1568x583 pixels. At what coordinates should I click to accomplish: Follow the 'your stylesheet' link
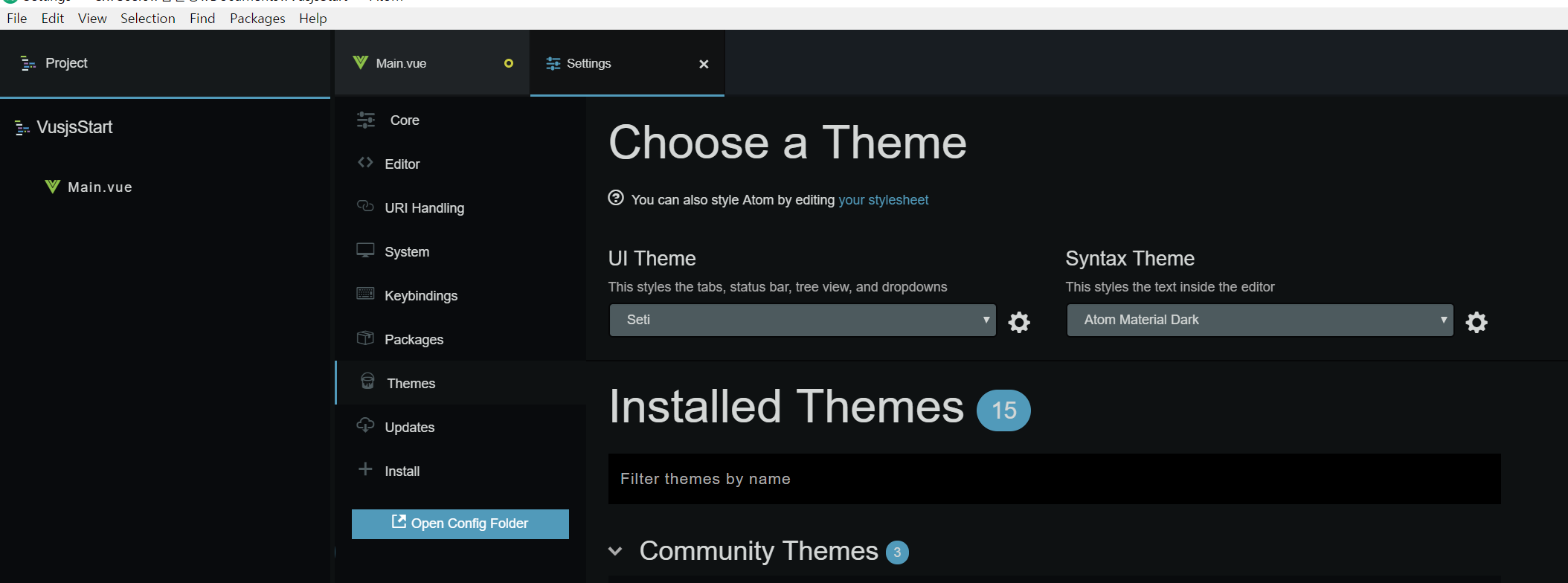pyautogui.click(x=884, y=200)
